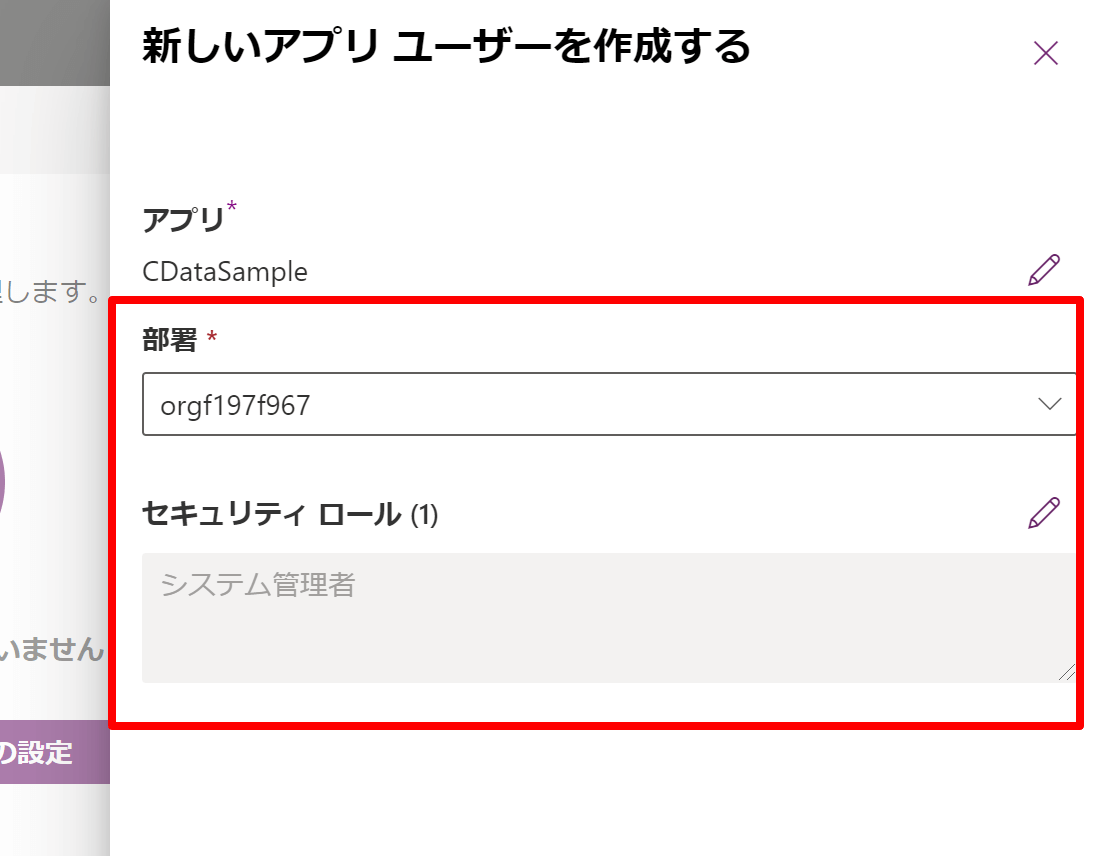Click the resize handle of the roles box

click(1067, 673)
